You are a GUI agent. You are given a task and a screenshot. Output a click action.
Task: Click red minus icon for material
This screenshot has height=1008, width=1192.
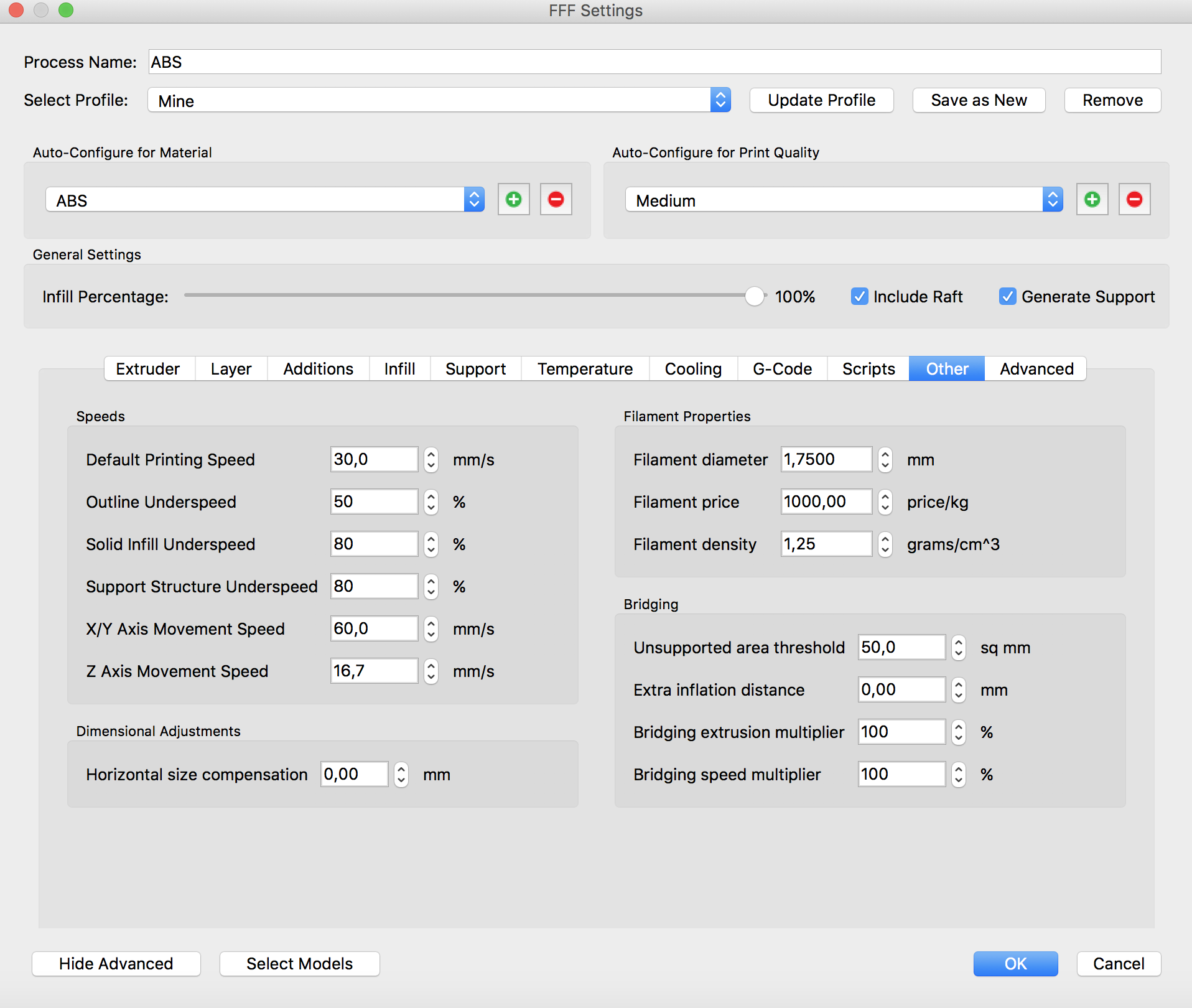click(556, 200)
